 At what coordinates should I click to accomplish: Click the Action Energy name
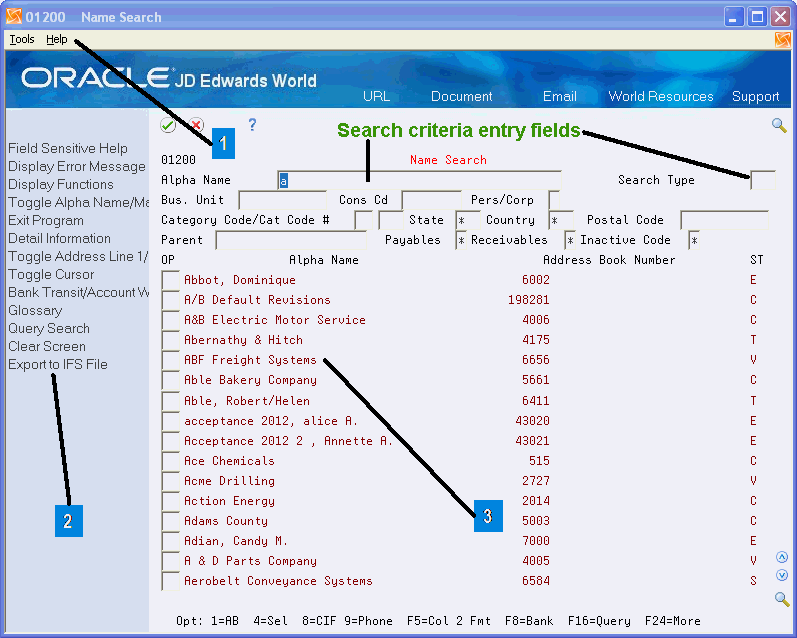[x=229, y=501]
